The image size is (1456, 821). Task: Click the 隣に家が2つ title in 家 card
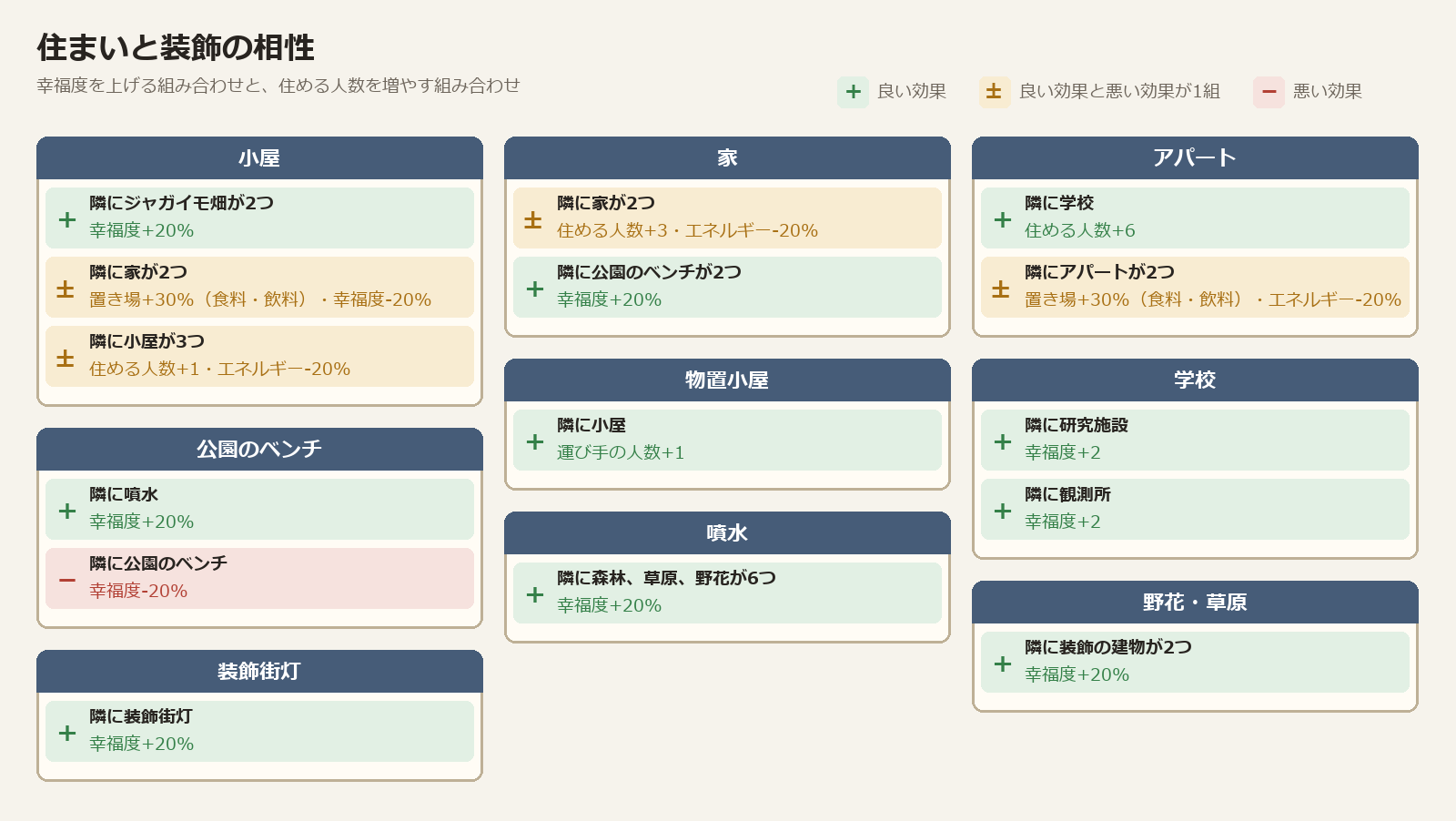click(606, 203)
